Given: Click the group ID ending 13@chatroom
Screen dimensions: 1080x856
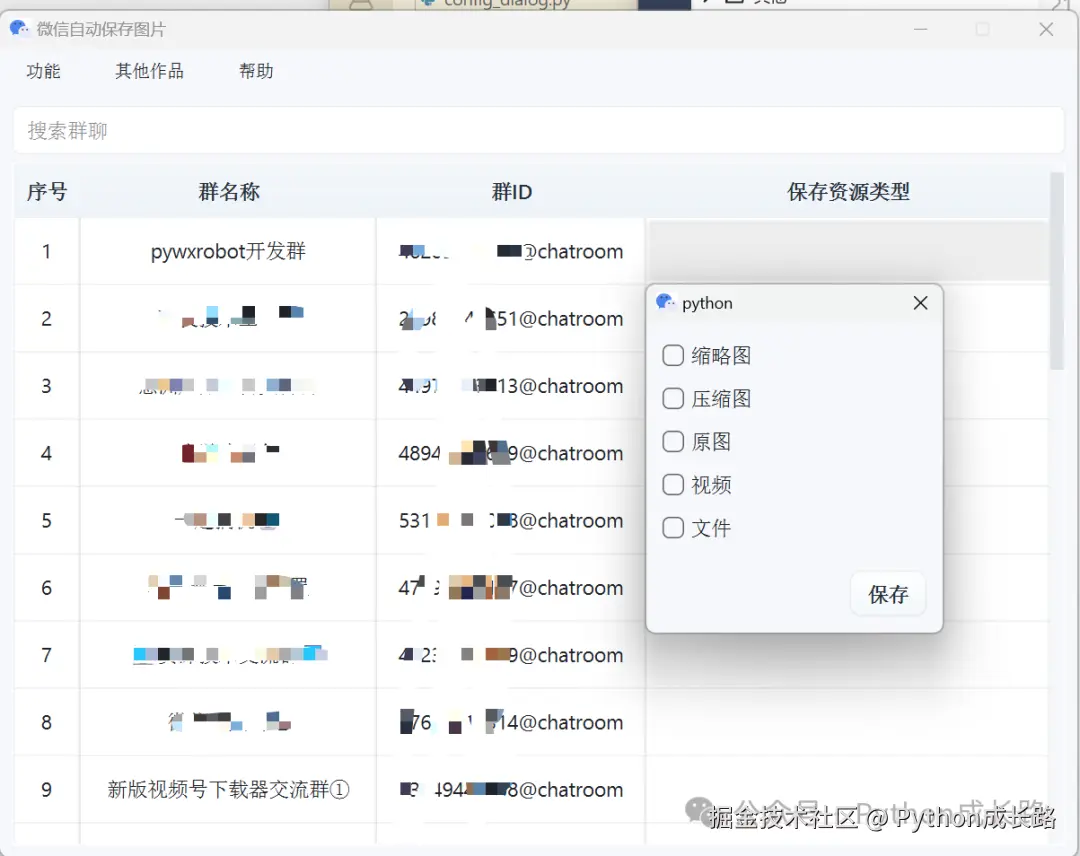Looking at the screenshot, I should [x=510, y=386].
